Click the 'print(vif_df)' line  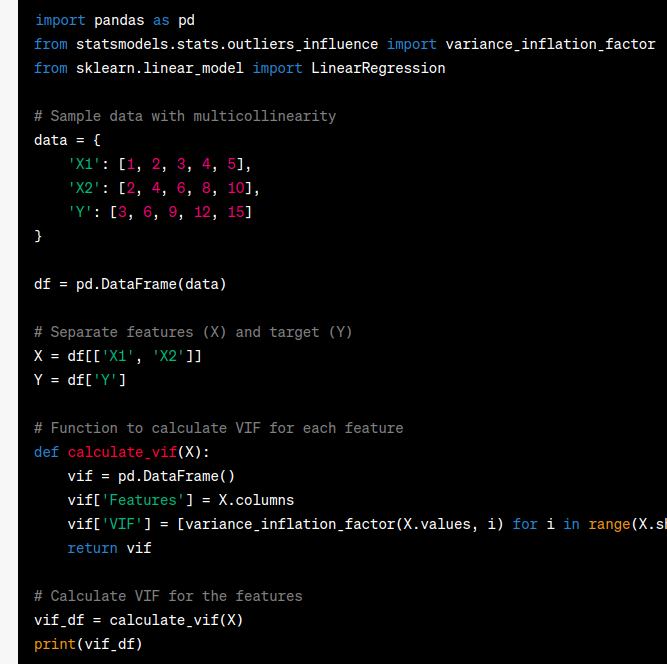[88, 644]
